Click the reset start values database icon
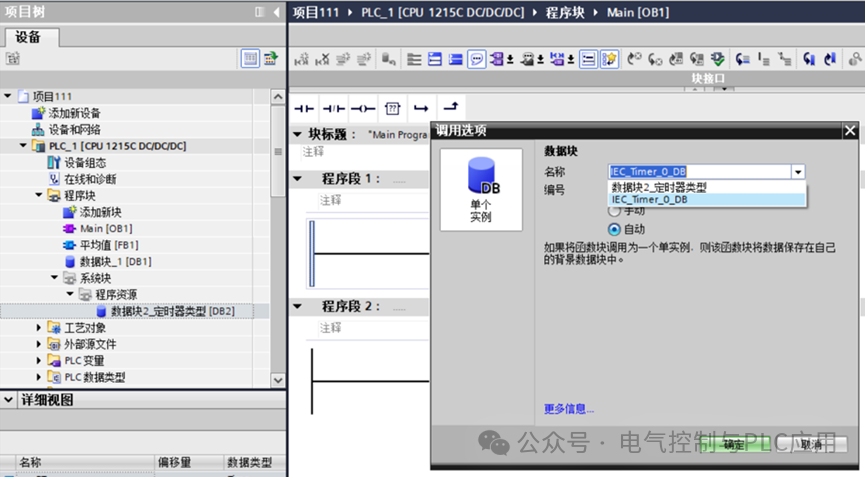 [x=388, y=59]
